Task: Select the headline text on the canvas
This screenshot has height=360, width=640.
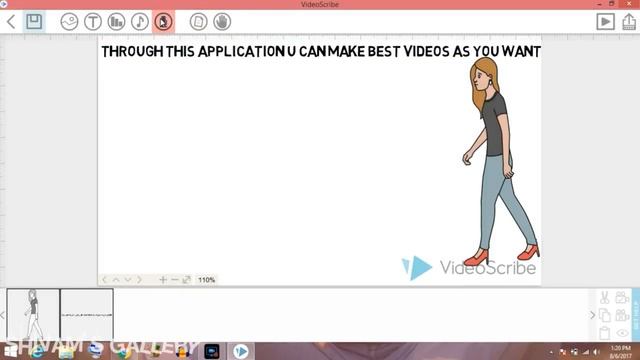Action: pos(321,51)
